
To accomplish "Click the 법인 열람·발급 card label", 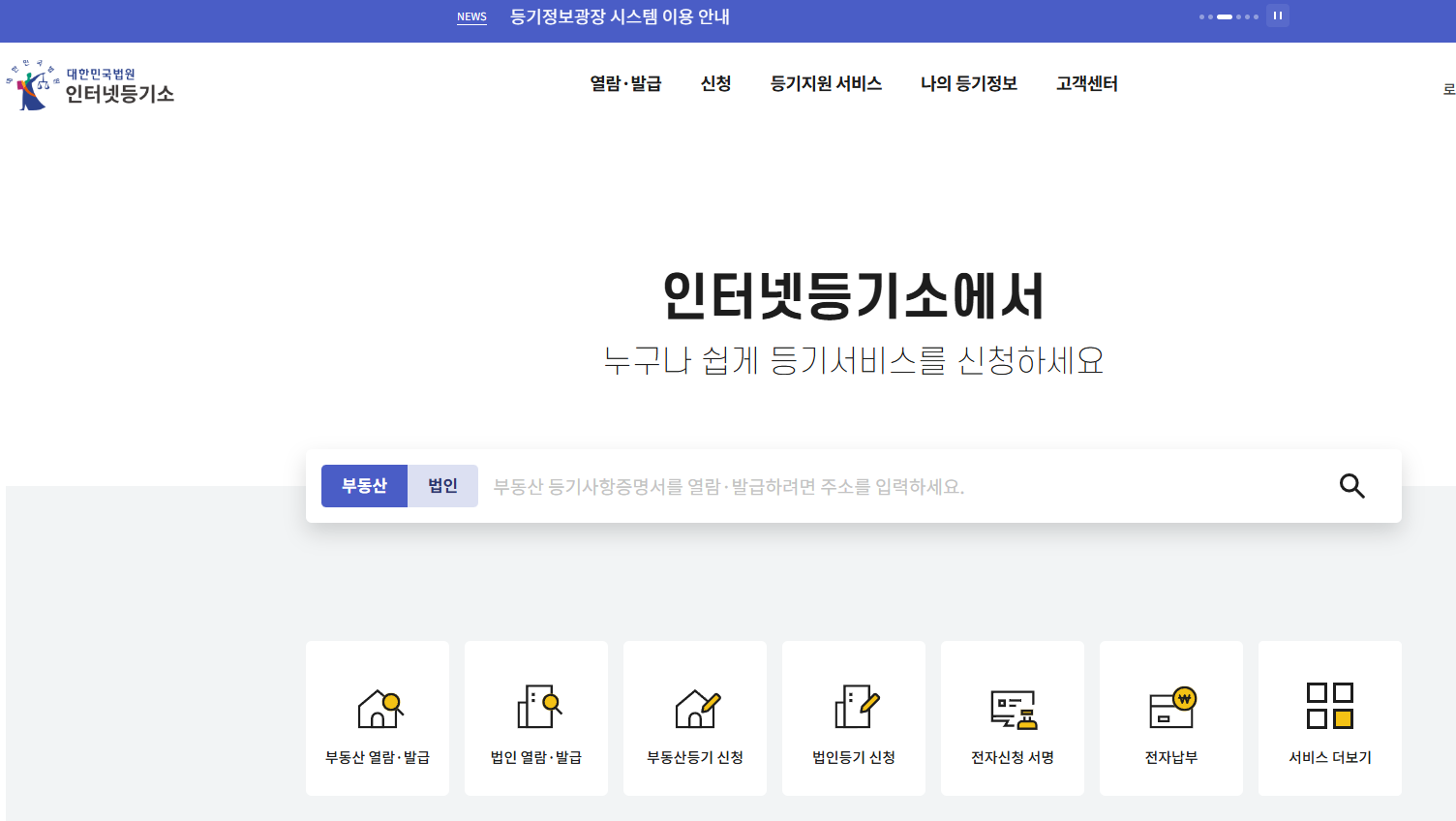I will tap(536, 757).
